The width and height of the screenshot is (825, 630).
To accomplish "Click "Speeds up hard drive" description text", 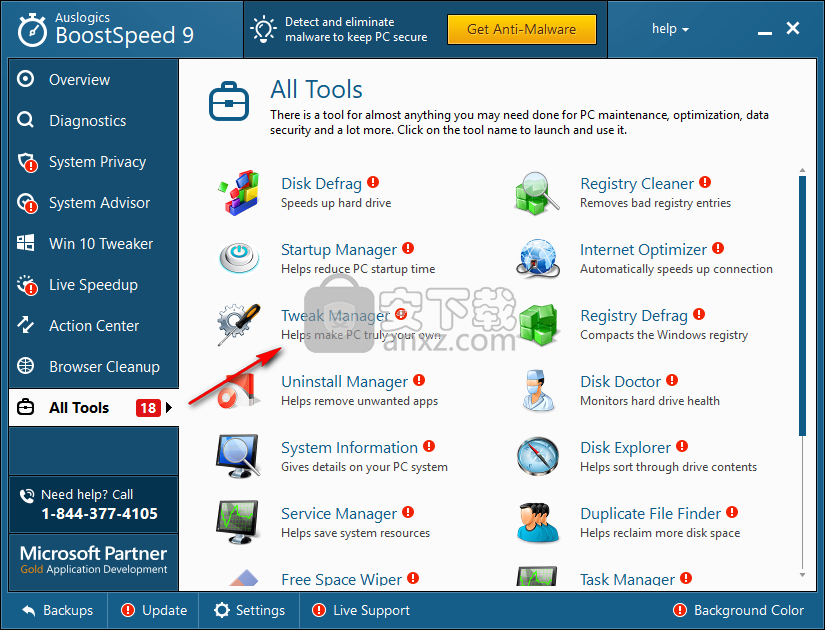I will pyautogui.click(x=336, y=203).
